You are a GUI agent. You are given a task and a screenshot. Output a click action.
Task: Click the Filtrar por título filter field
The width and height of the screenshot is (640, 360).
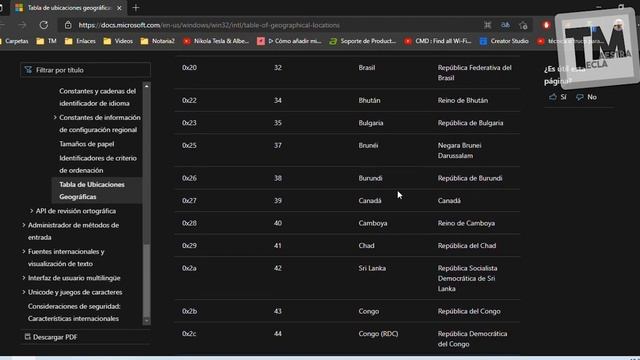pos(85,70)
